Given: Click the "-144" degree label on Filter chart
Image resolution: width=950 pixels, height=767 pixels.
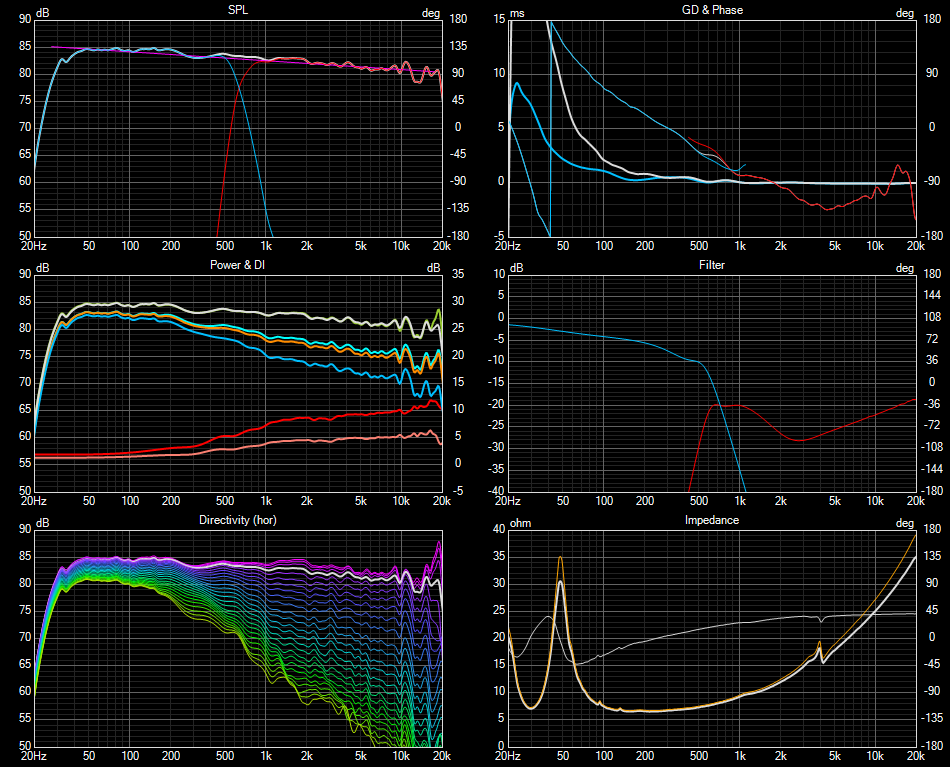Looking at the screenshot, I should pos(931,468).
